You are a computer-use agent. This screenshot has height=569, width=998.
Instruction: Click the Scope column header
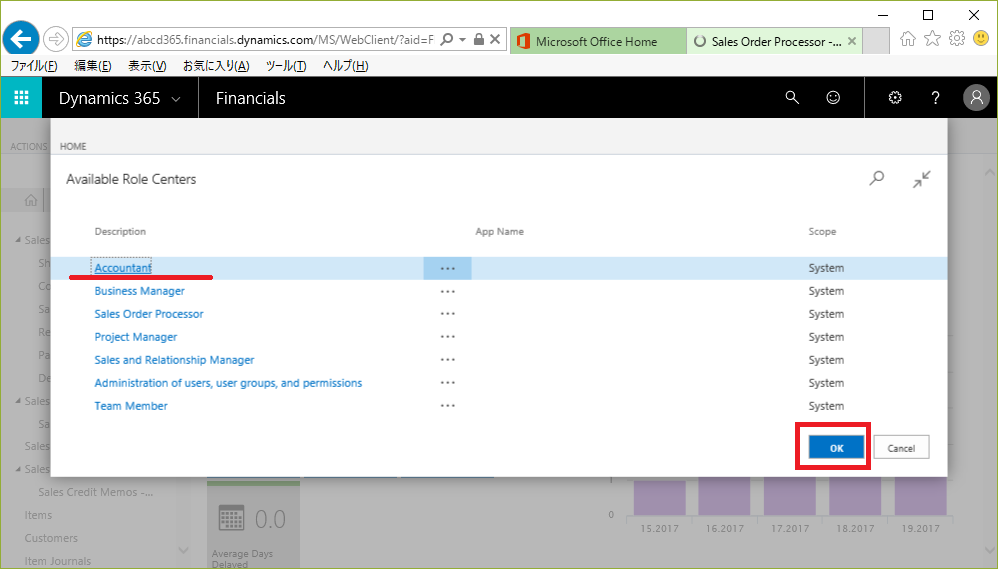tap(822, 232)
